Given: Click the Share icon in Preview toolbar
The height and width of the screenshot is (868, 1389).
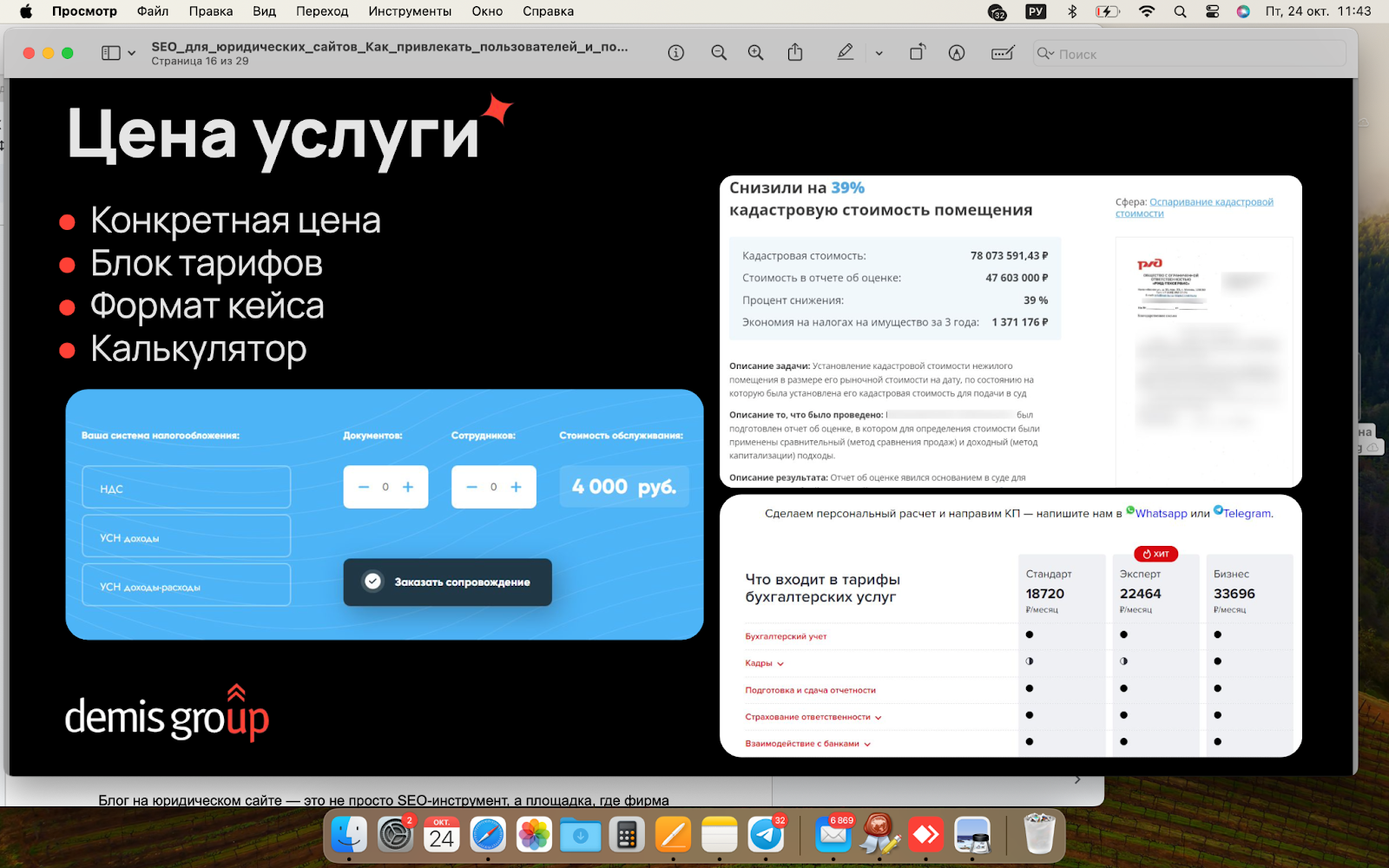Looking at the screenshot, I should click(x=794, y=52).
